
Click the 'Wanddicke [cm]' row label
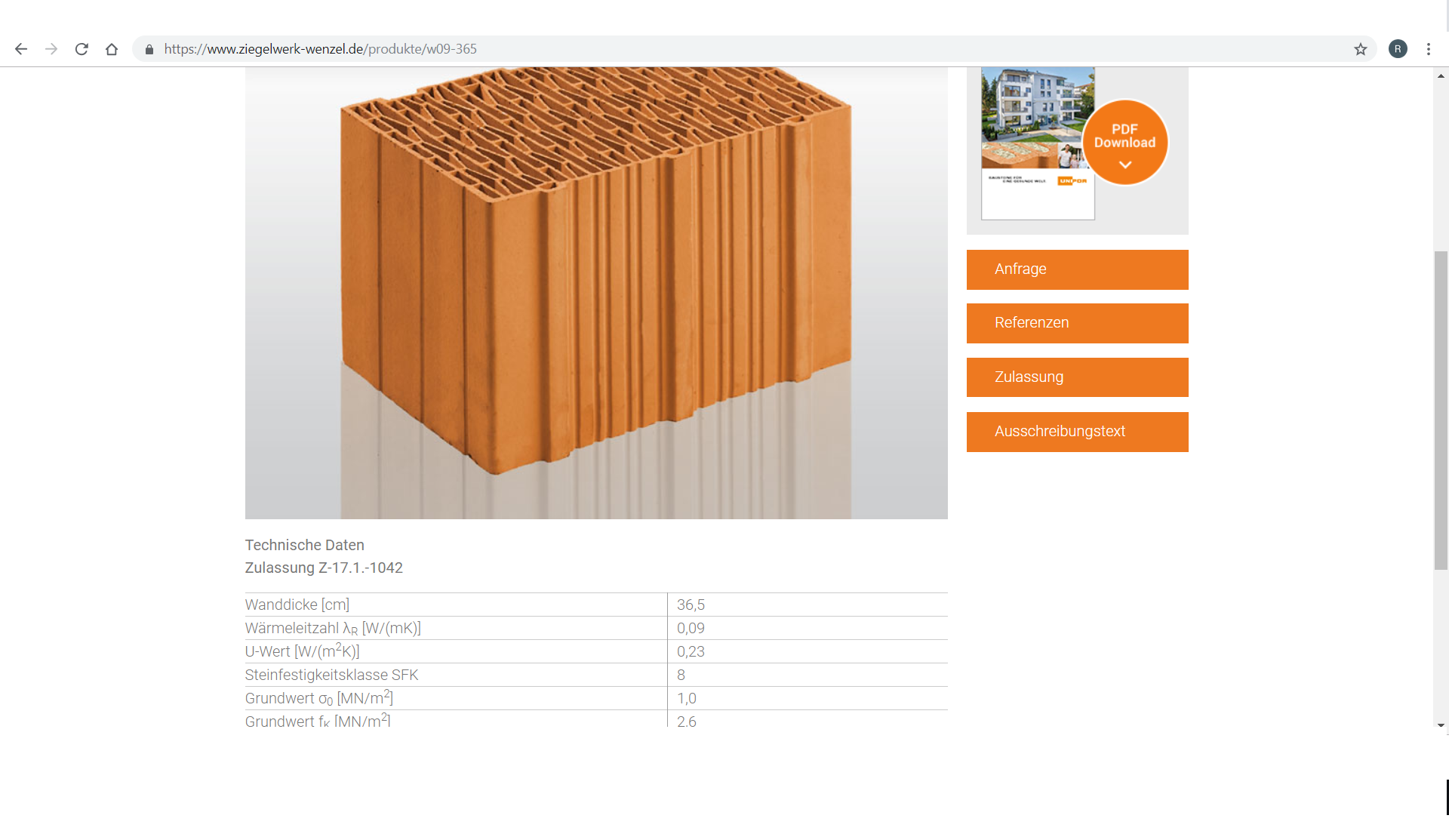click(x=297, y=605)
